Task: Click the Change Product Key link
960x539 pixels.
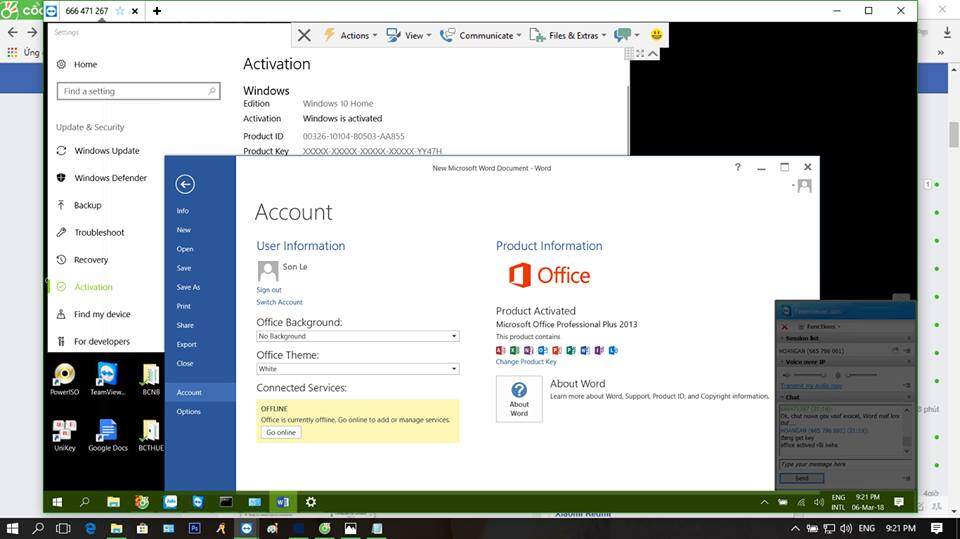Action: (526, 361)
